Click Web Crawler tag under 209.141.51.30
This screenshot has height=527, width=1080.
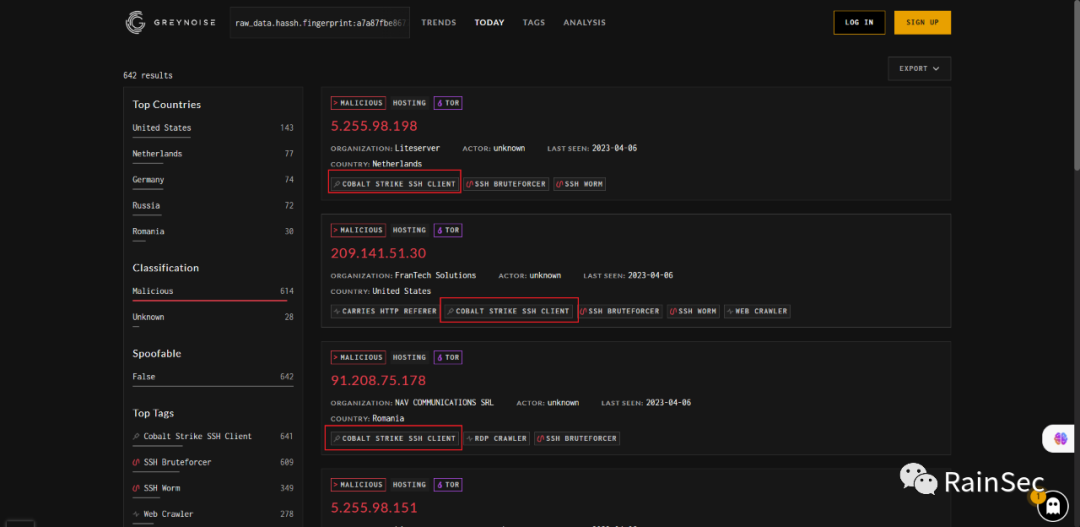pos(758,311)
